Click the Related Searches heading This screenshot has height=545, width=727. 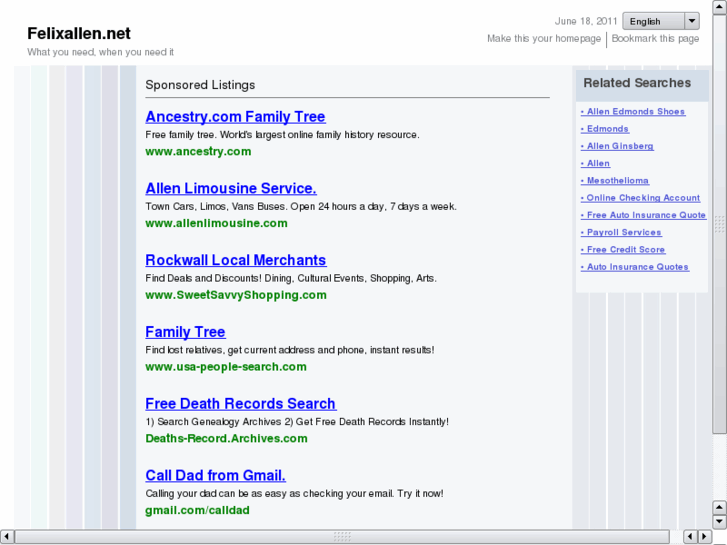point(637,83)
